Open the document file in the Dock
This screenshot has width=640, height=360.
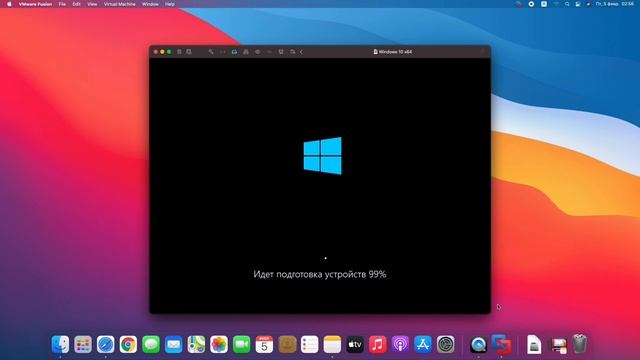[x=534, y=344]
